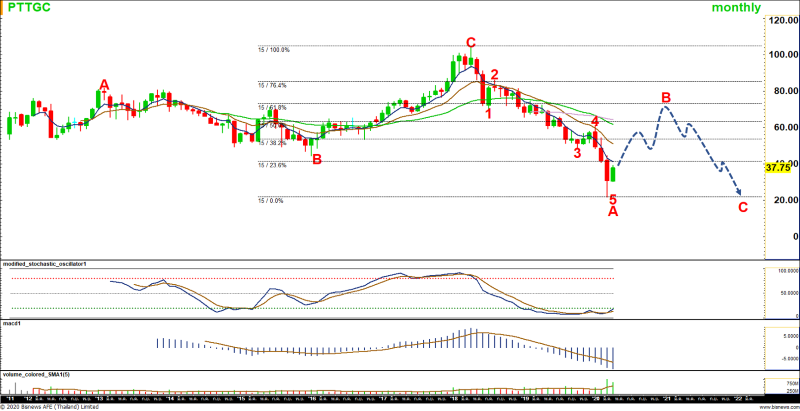Select the Fibonacci 76.4% level label
This screenshot has height=411, width=800.
[273, 85]
